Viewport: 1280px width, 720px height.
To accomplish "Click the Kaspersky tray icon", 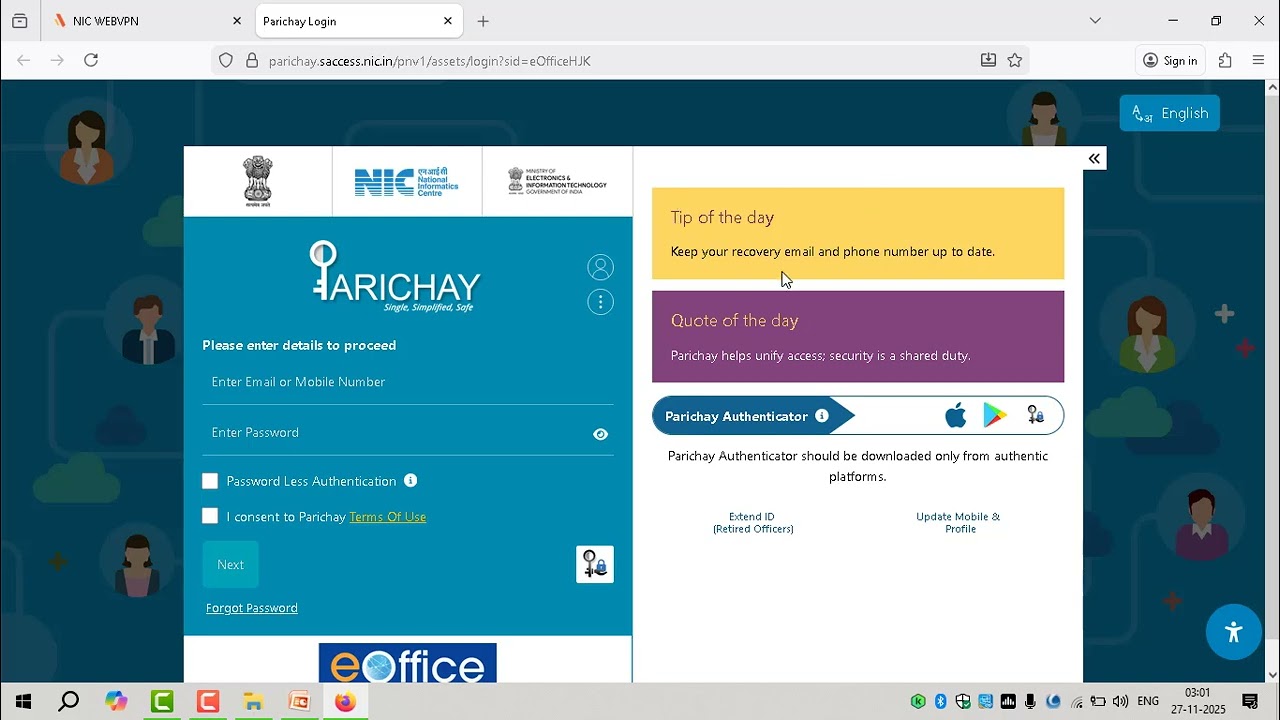I will tap(918, 702).
